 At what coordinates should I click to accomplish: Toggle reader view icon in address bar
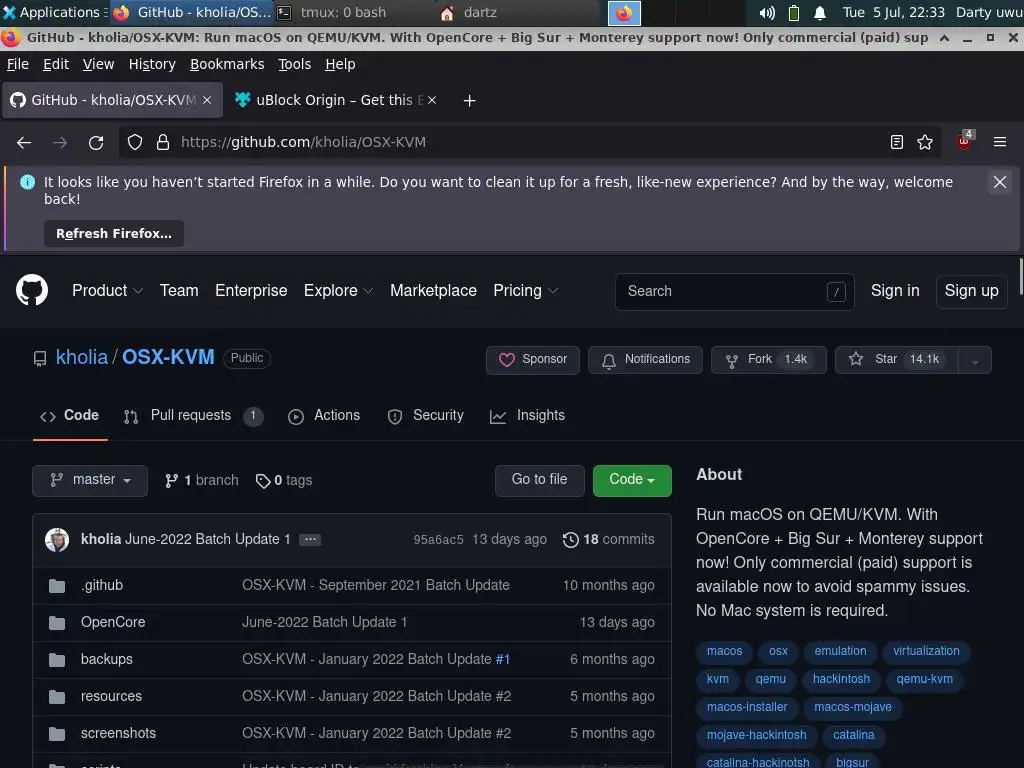[897, 142]
